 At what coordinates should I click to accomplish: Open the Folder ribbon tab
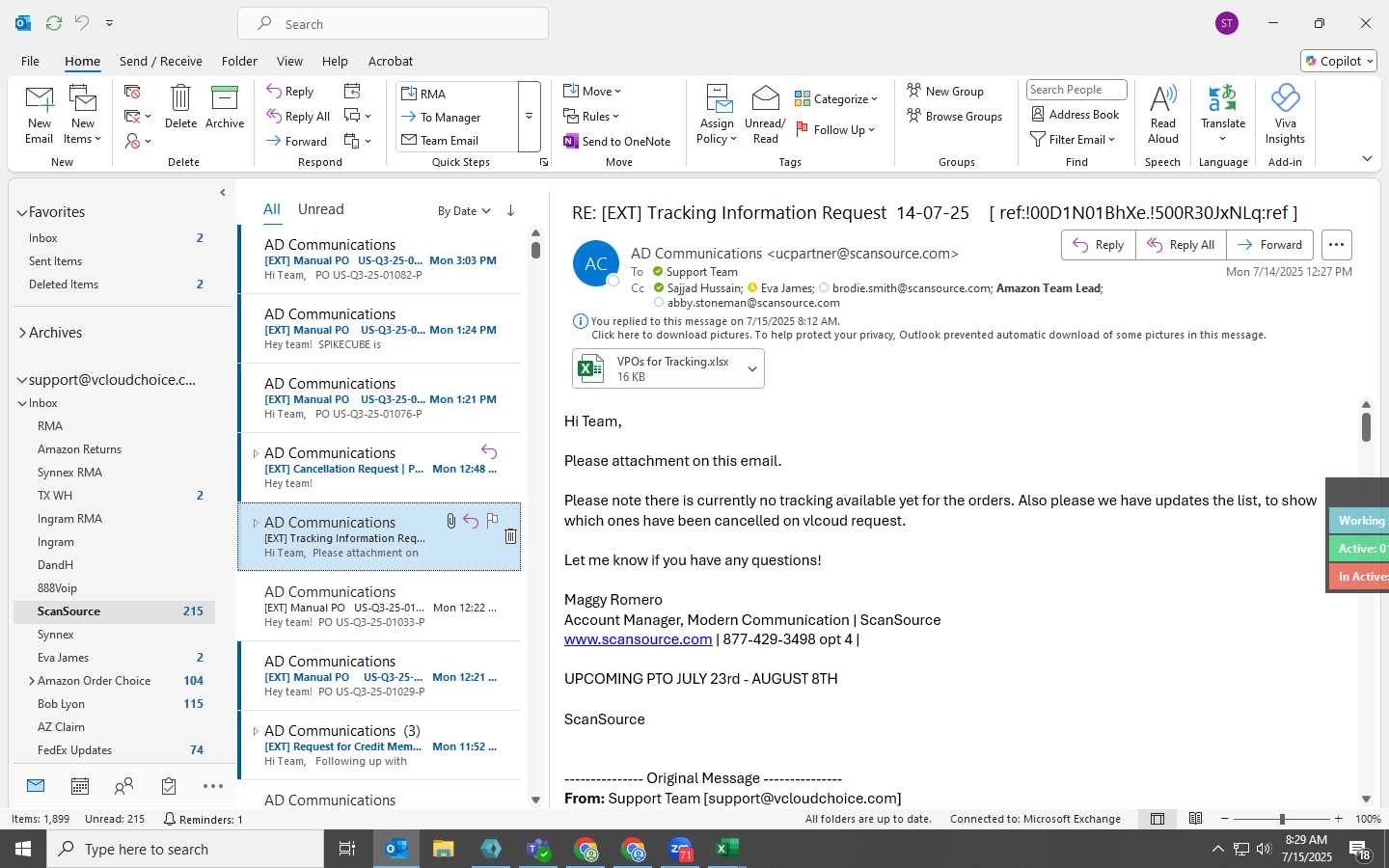pos(239,61)
